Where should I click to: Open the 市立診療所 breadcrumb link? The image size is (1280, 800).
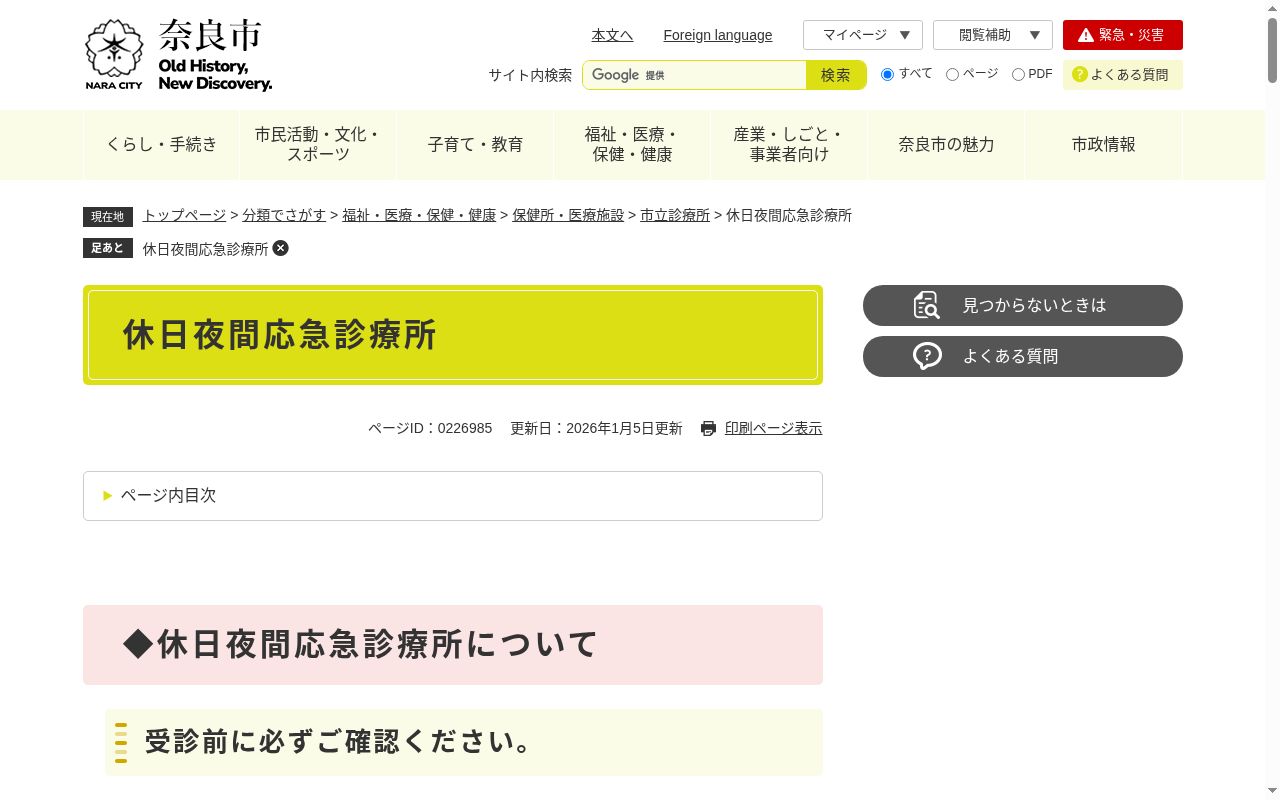click(675, 215)
